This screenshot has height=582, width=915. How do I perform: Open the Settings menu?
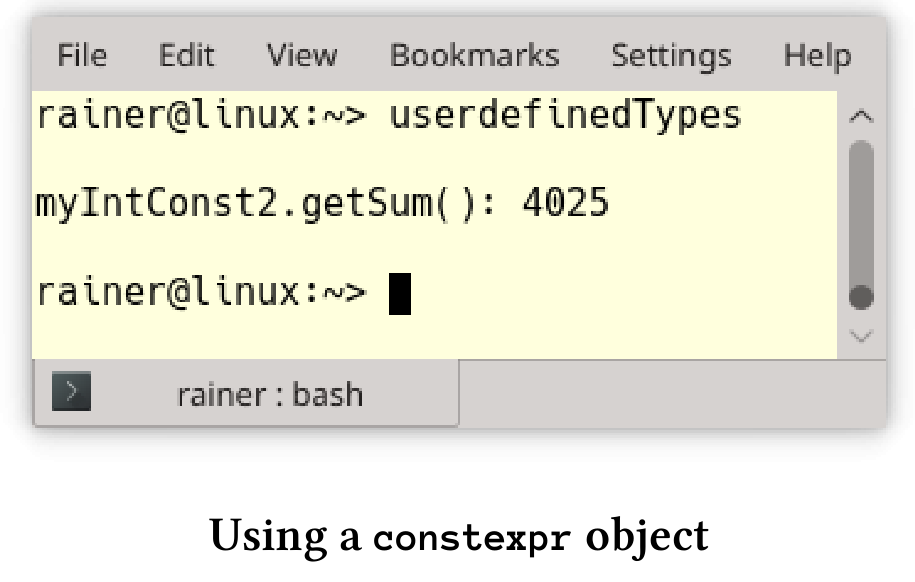(671, 57)
